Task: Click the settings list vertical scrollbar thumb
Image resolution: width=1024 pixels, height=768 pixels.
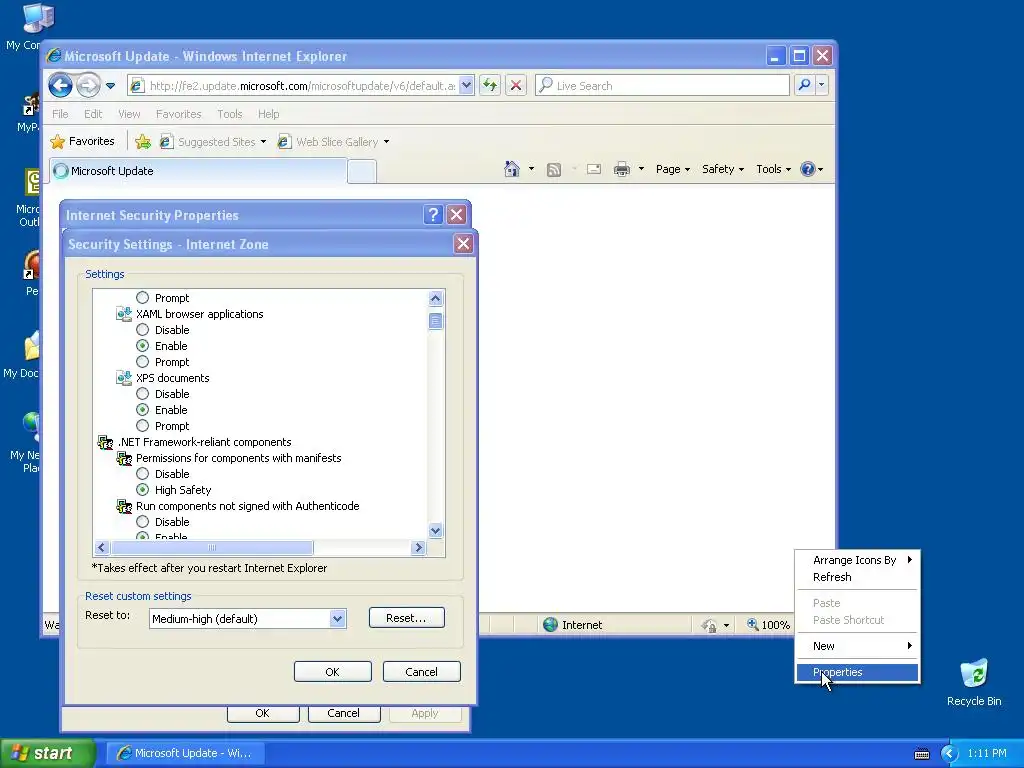Action: [436, 321]
